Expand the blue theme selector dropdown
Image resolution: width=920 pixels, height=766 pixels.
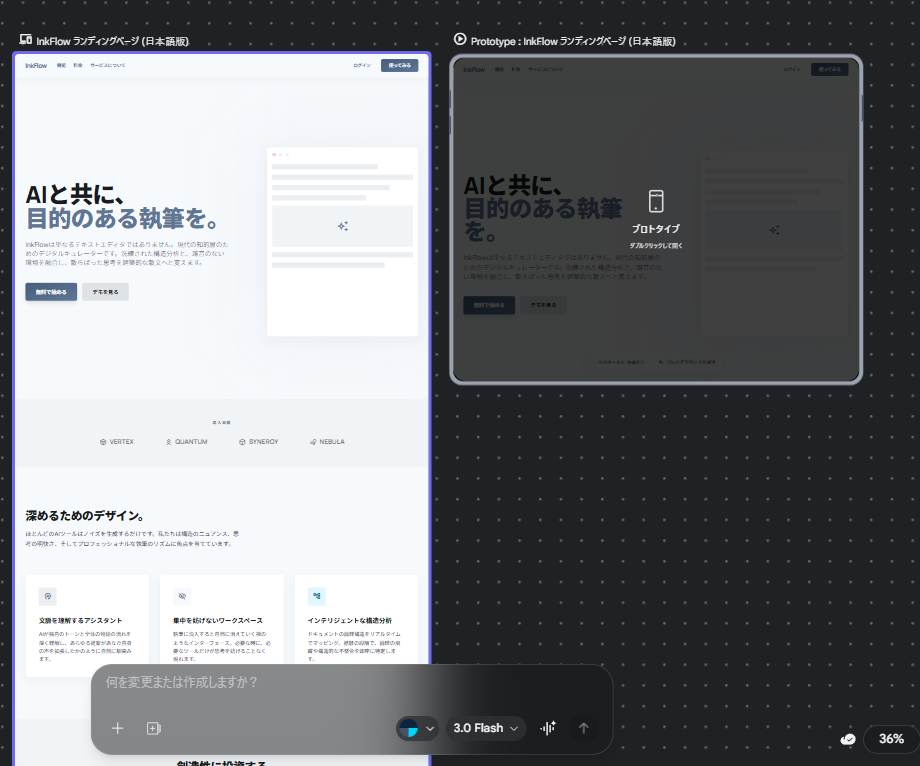point(418,728)
